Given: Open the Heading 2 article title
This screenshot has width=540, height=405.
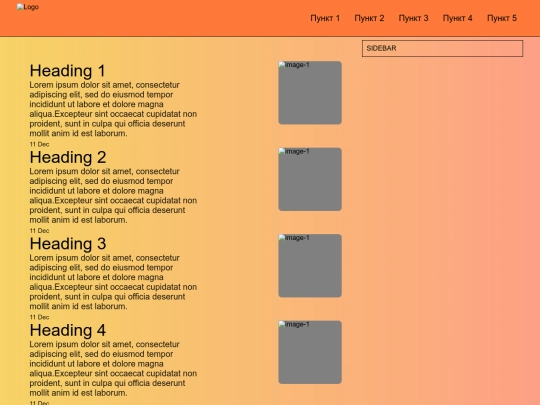Looking at the screenshot, I should click(68, 157).
